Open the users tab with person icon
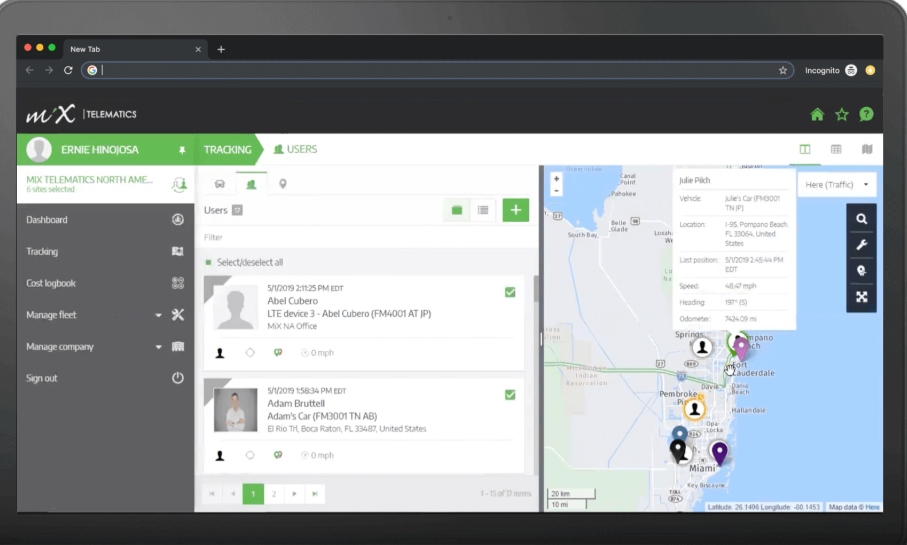The height and width of the screenshot is (545, 907). [251, 184]
